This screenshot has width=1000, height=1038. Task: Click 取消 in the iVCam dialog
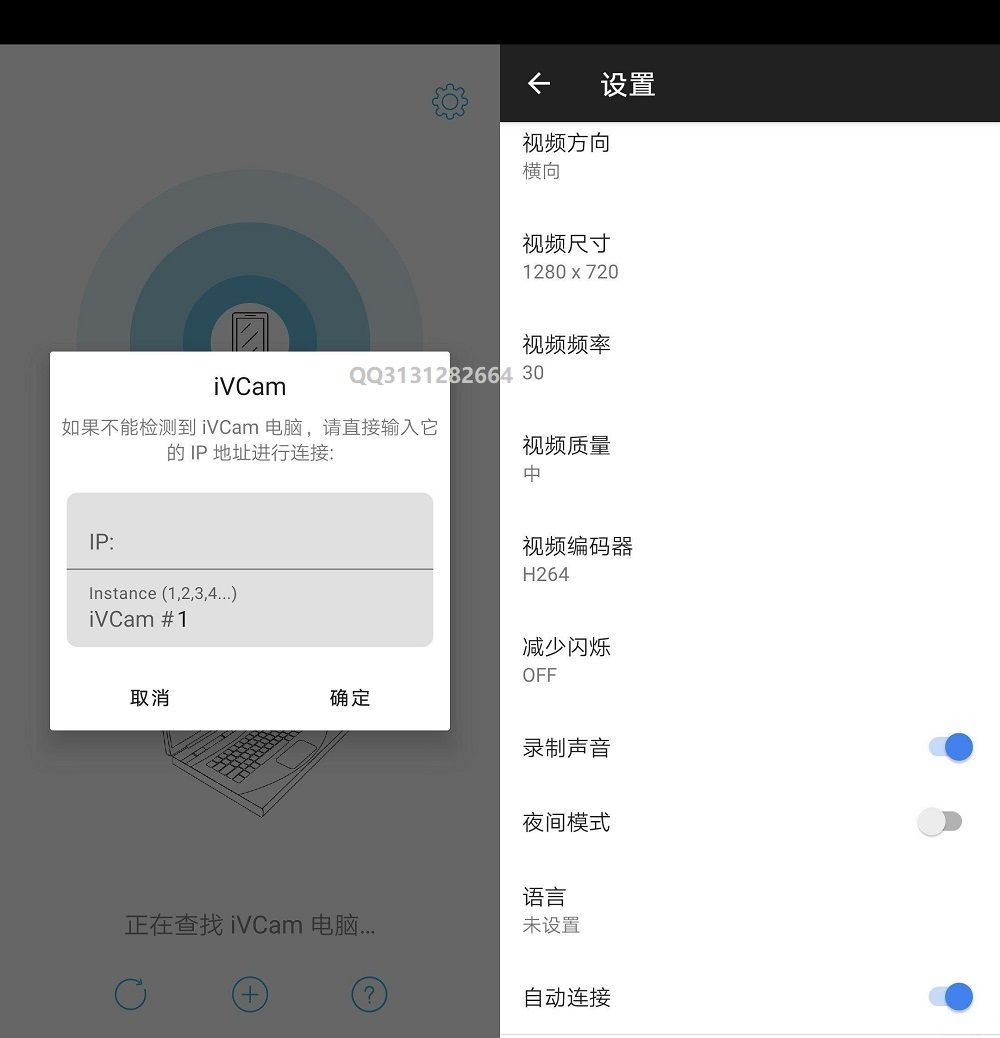tap(150, 698)
